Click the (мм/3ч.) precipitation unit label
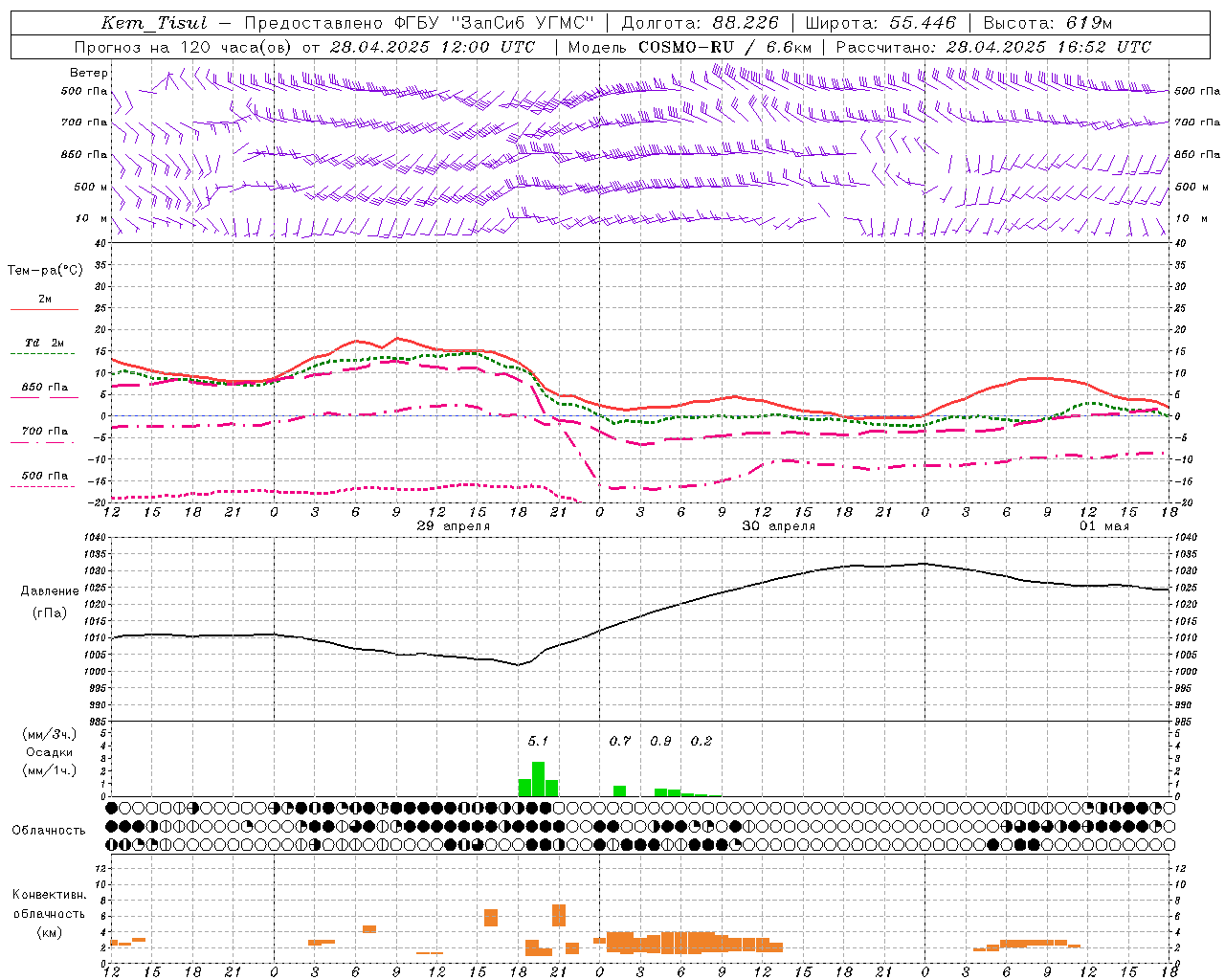This screenshot has height=980, width=1225. (x=49, y=734)
